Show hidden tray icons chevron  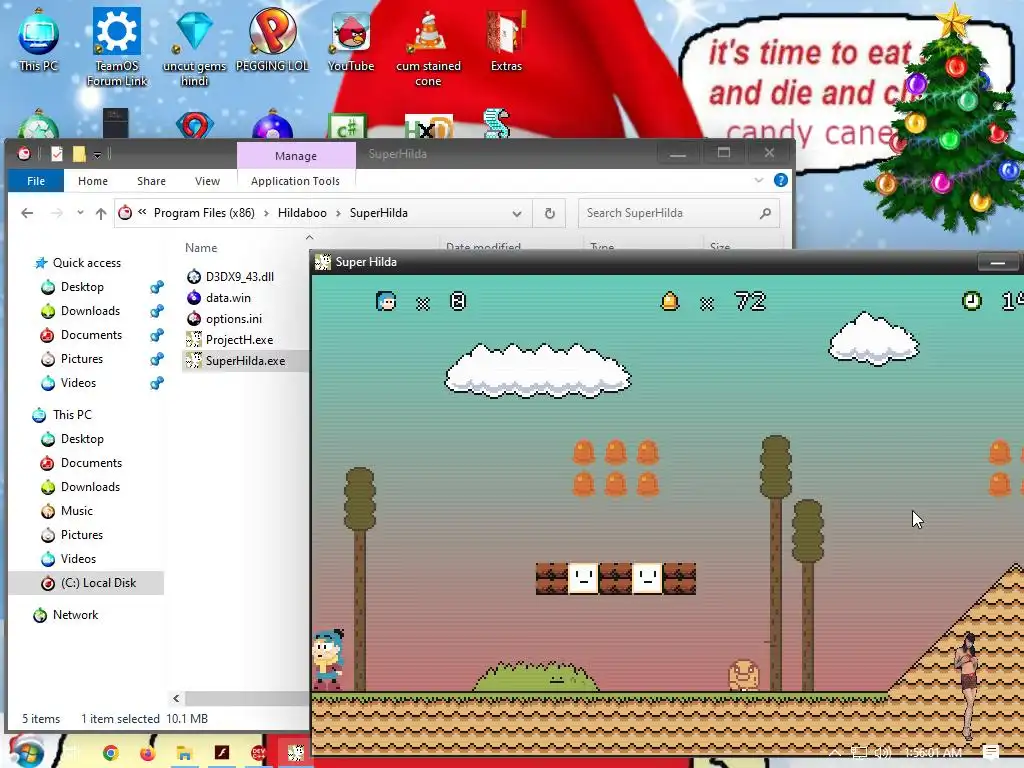coord(835,752)
